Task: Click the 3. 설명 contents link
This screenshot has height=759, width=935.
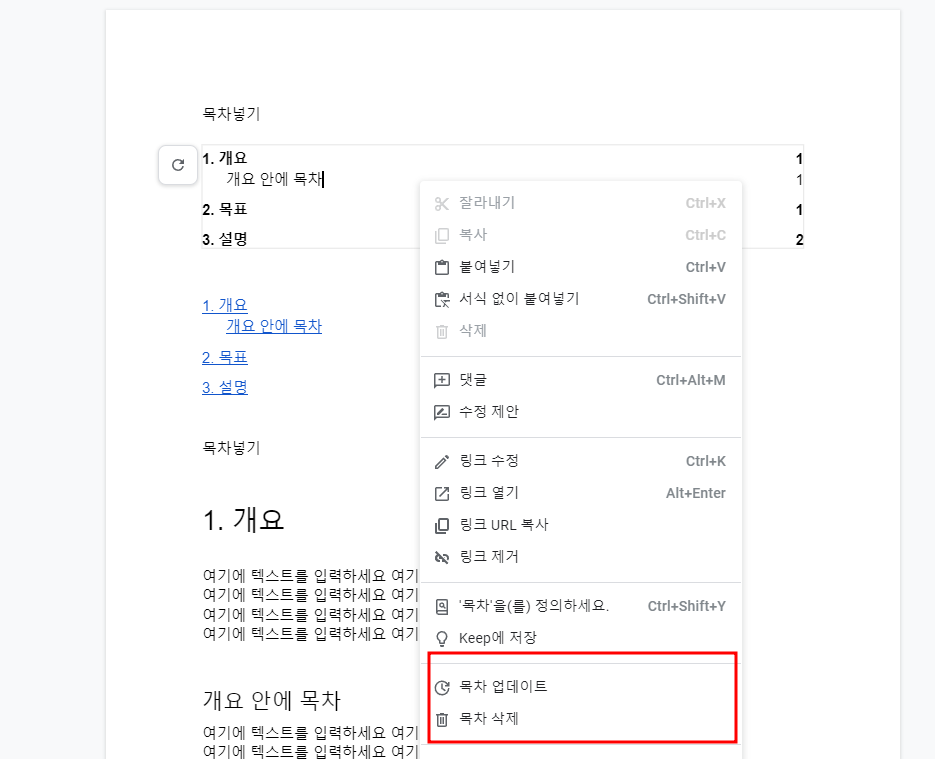Action: click(224, 388)
